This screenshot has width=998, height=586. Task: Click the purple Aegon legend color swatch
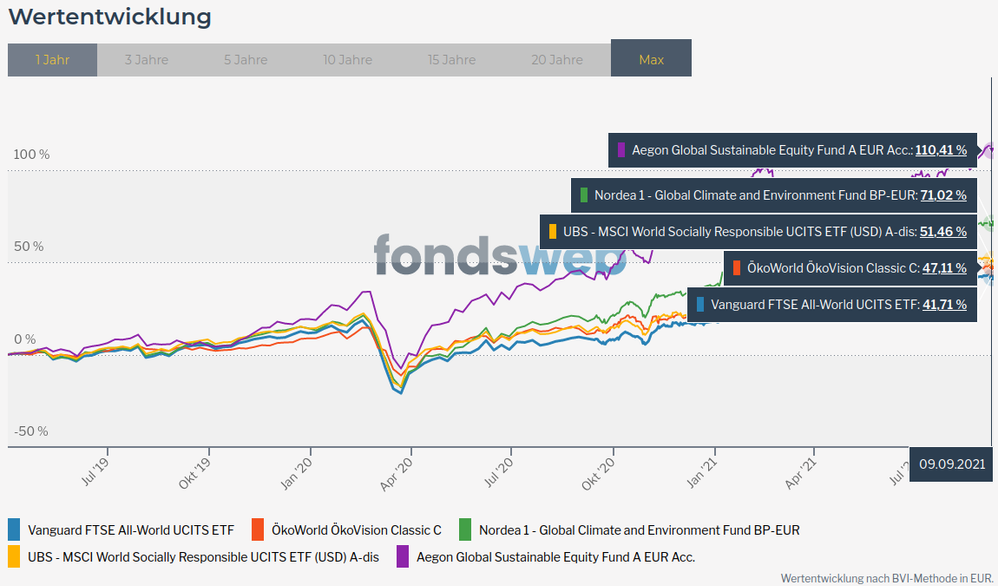click(403, 557)
